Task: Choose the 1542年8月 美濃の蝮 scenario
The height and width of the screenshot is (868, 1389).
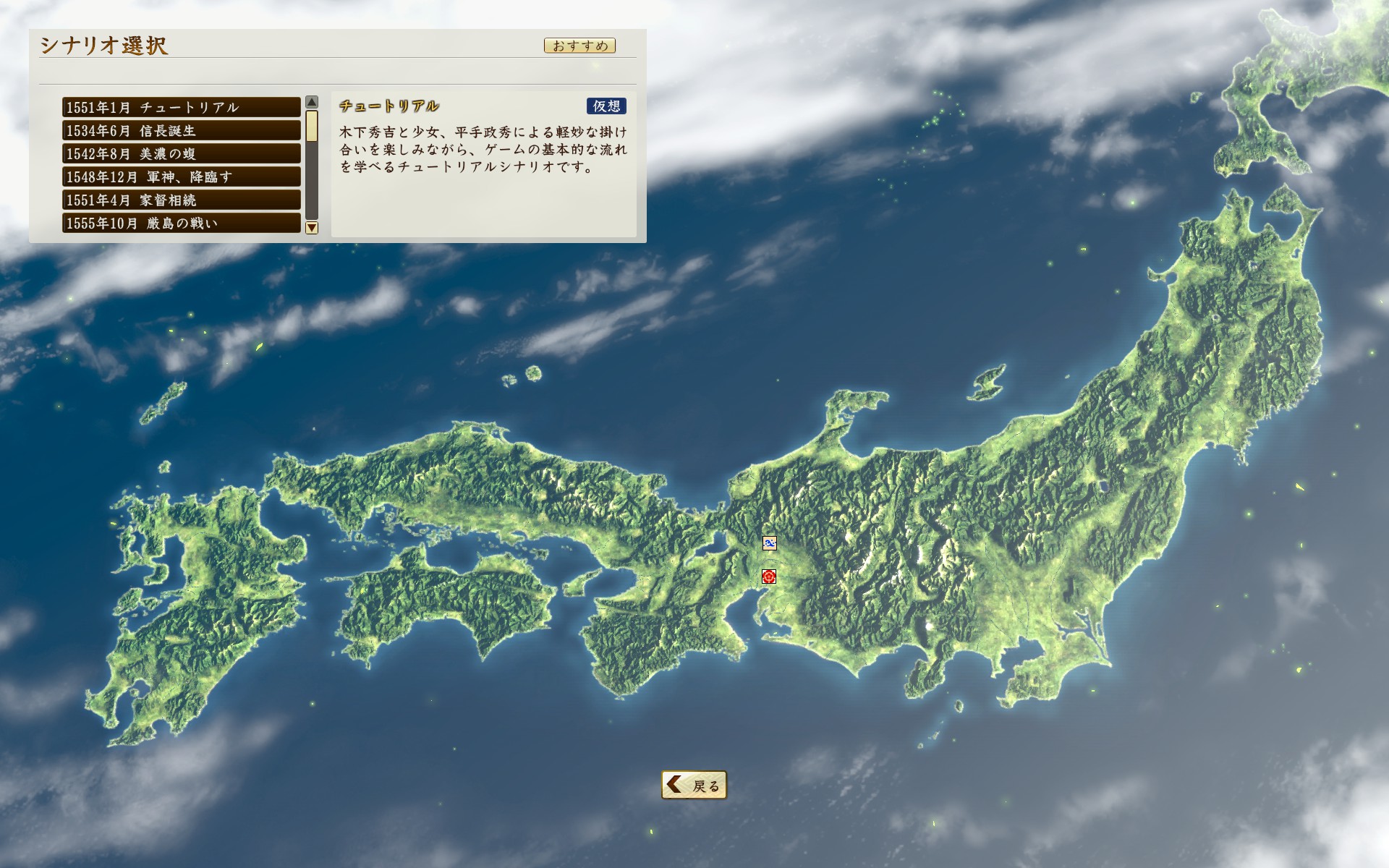Action: tap(181, 153)
